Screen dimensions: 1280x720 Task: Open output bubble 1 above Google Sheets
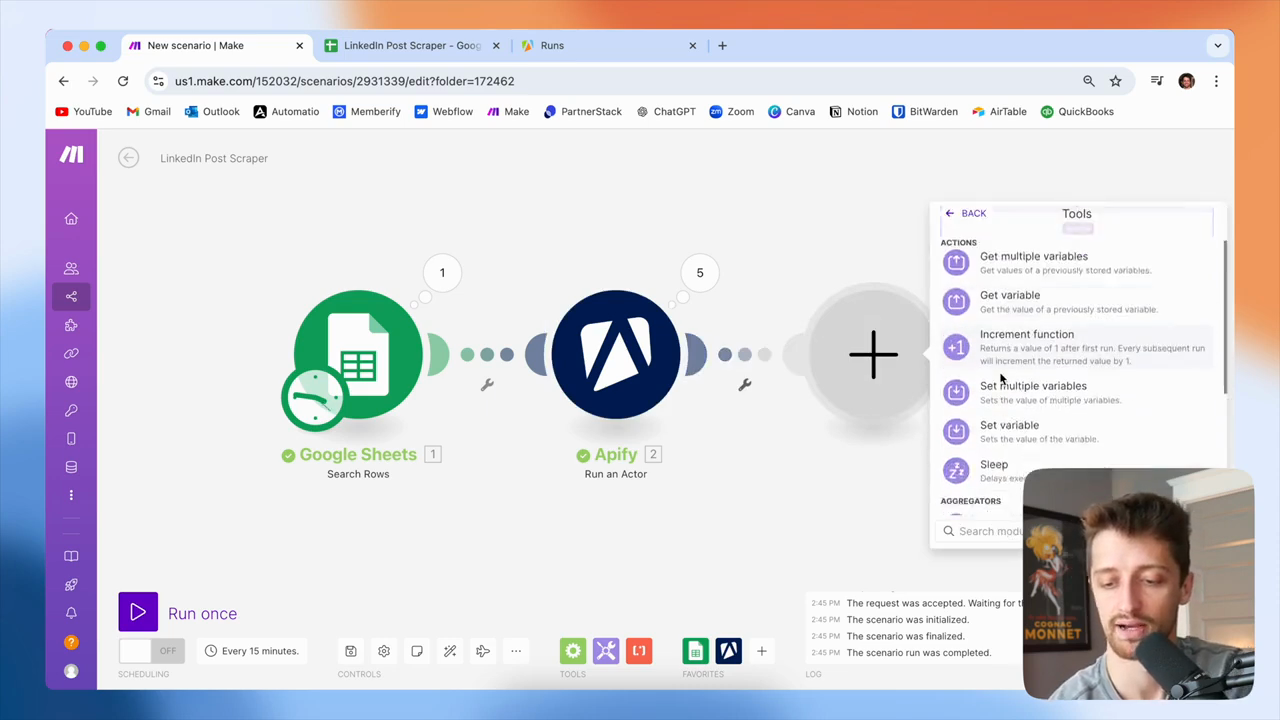442,273
